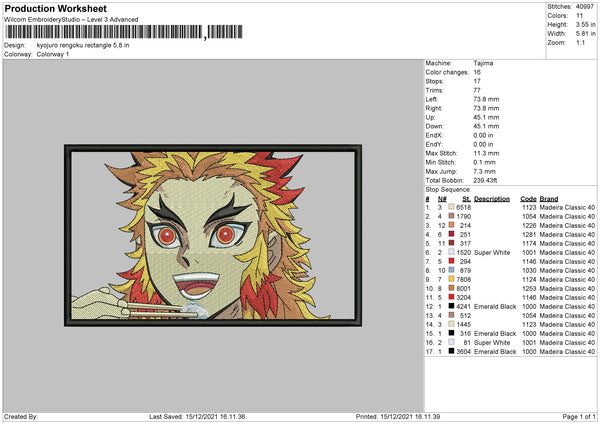600x424 pixels.
Task: Click the 'Page 1 of 1' footer text
Action: coord(579,416)
